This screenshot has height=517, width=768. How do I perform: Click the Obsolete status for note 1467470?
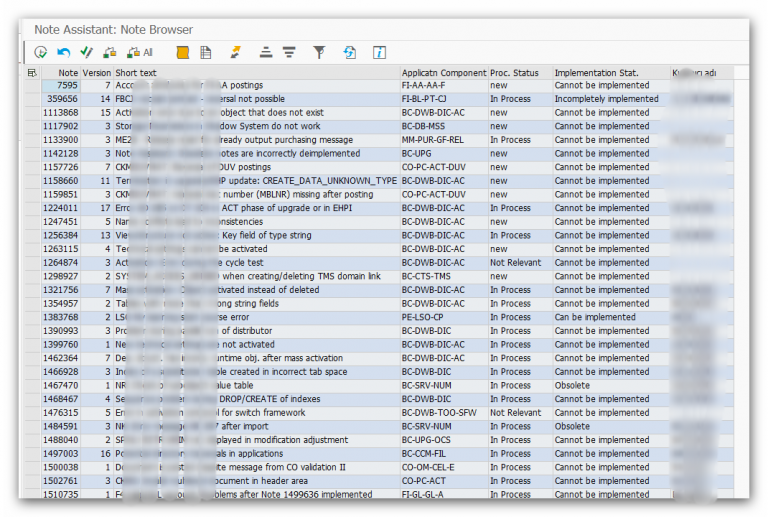coord(572,385)
